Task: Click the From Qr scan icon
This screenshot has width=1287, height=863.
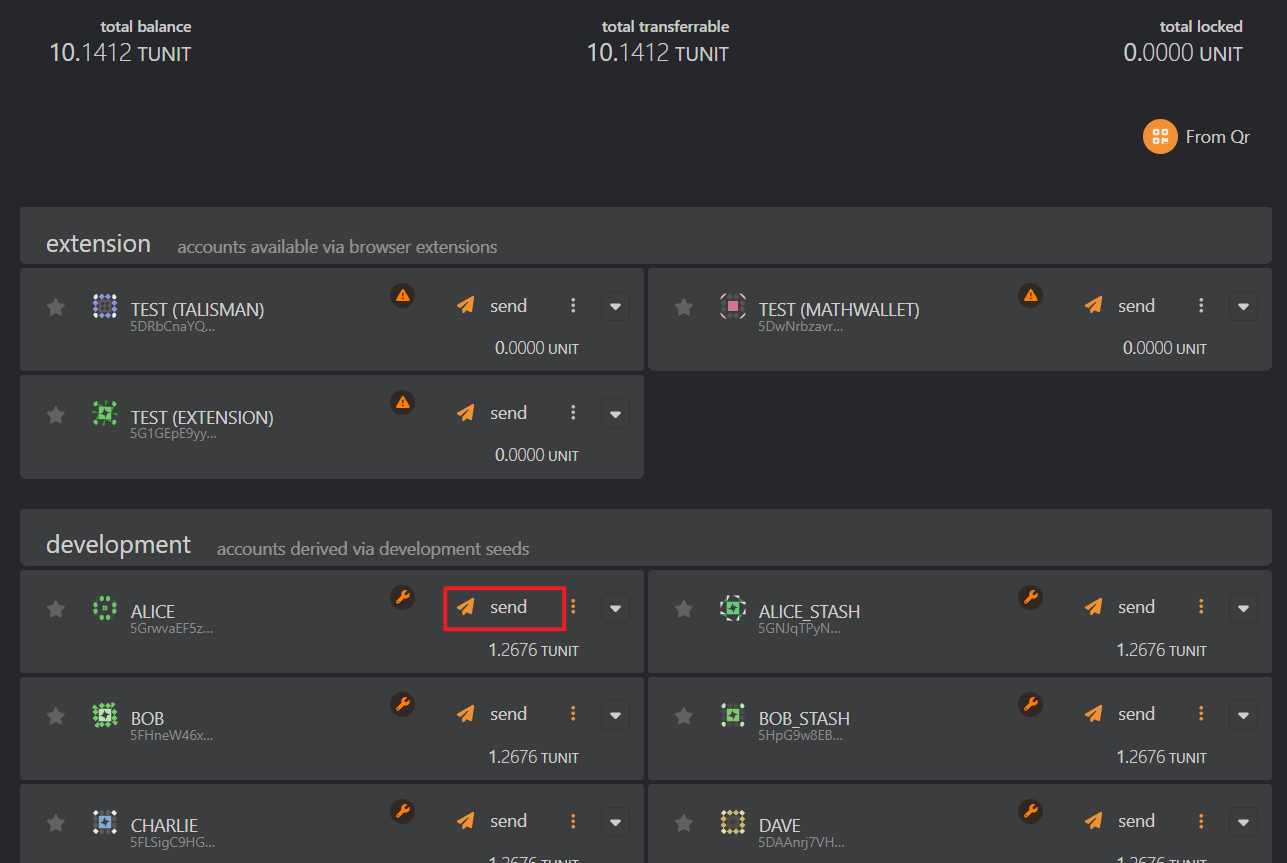Action: click(x=1160, y=137)
